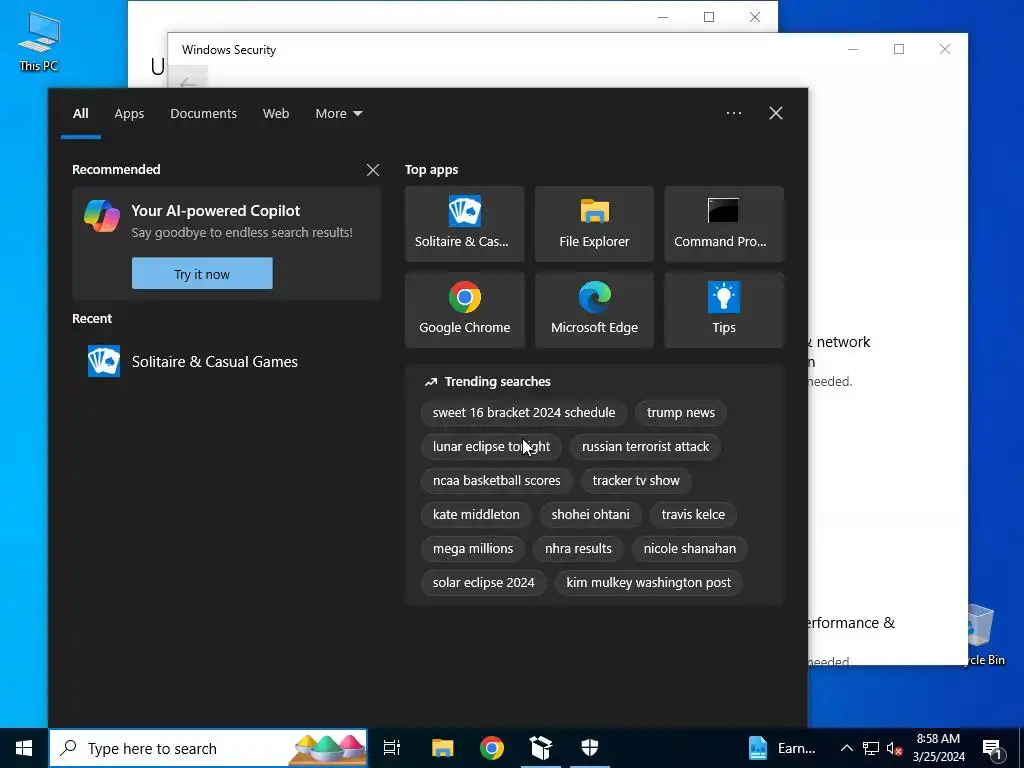Image resolution: width=1024 pixels, height=768 pixels.
Task: Click the muted volume icon in tray
Action: [894, 748]
